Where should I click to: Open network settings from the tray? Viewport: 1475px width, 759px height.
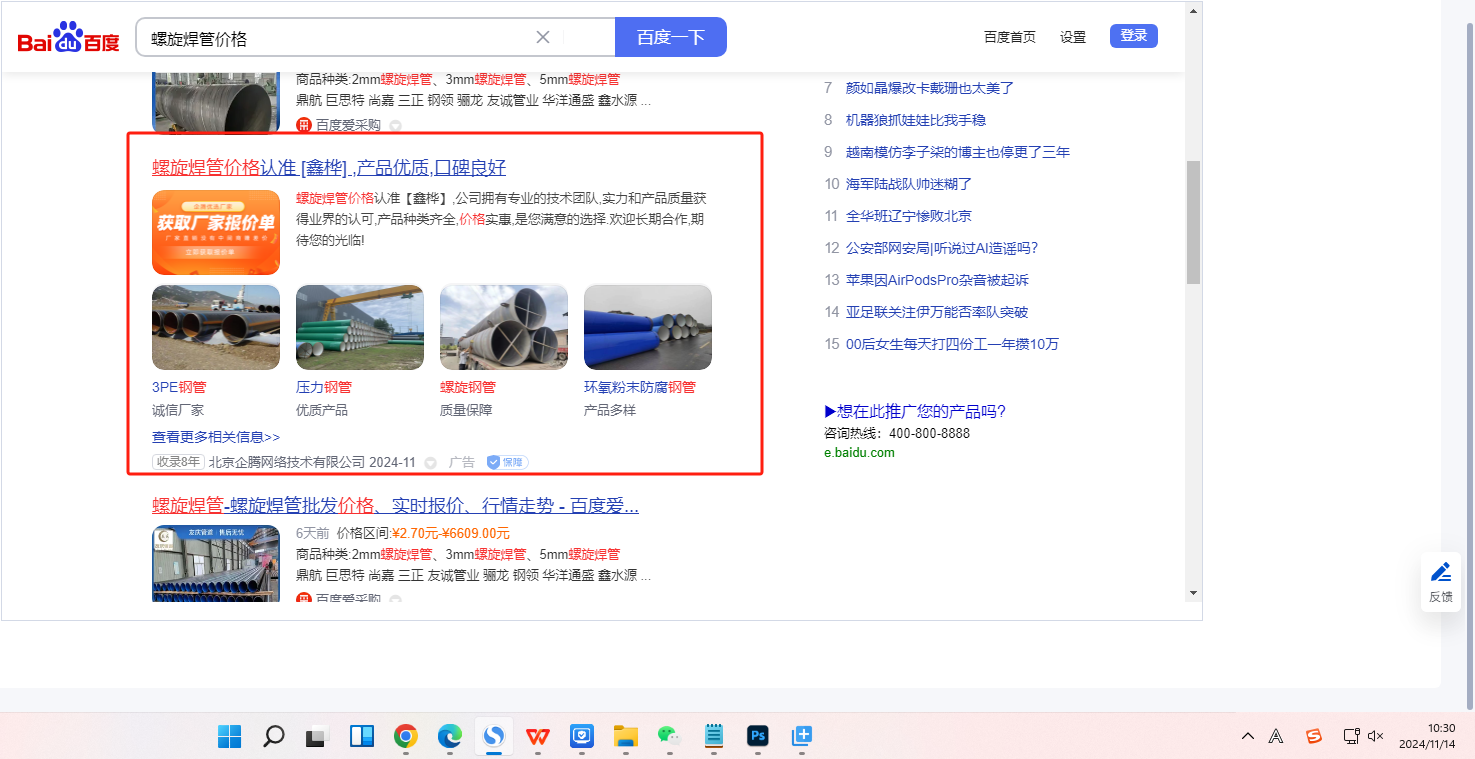pos(1351,736)
